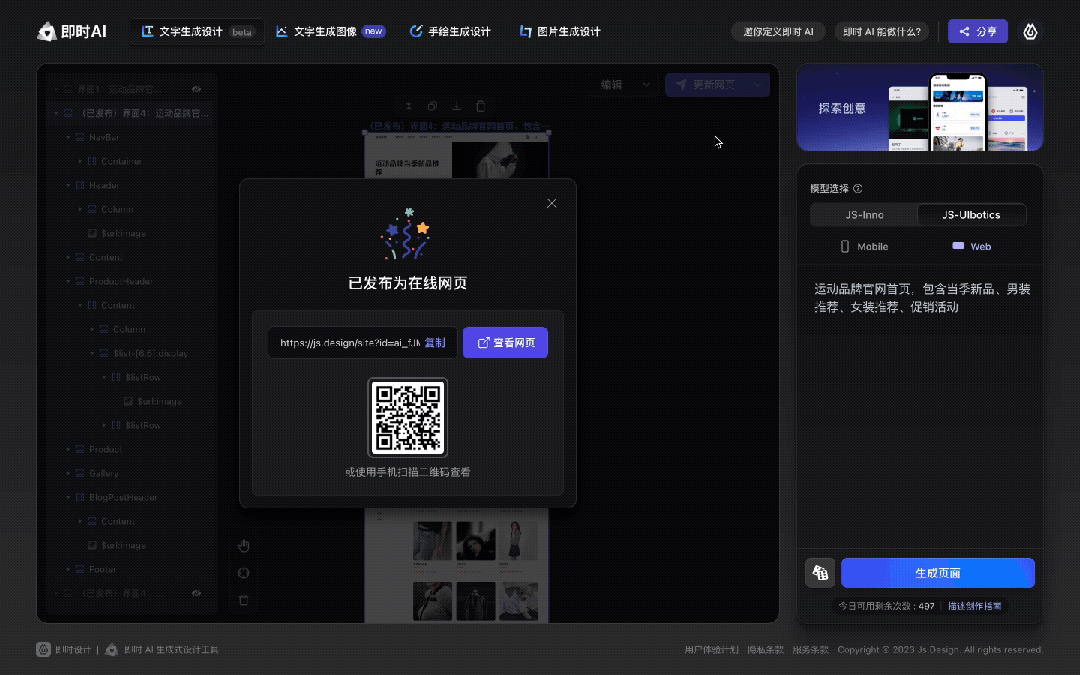The height and width of the screenshot is (675, 1080).
Task: Select the JS-Inno model
Action: (x=864, y=215)
